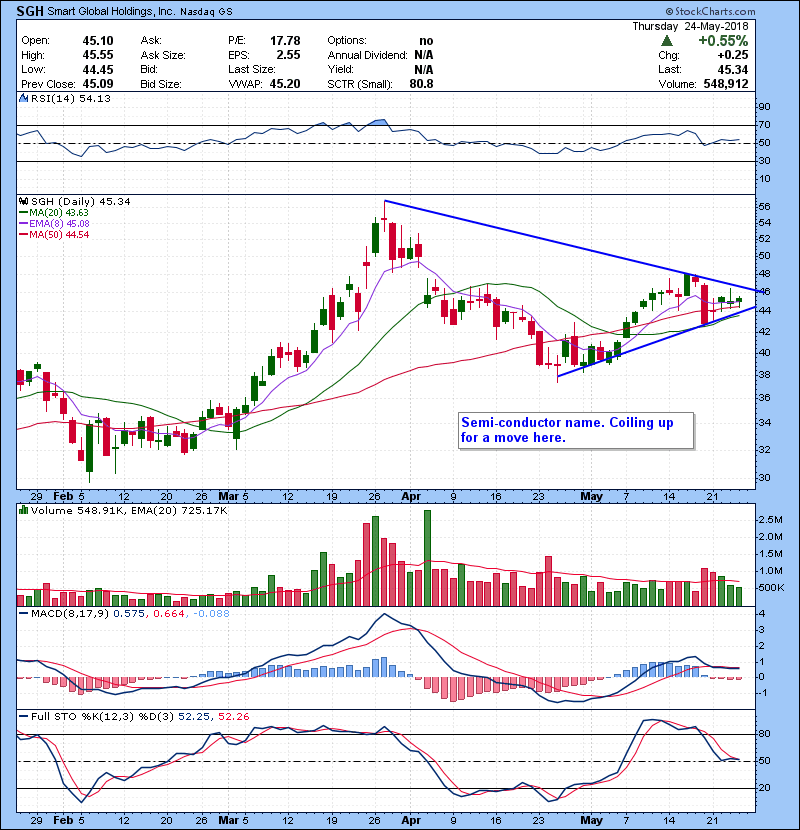Click the Semi-conductor name annotation box

[x=576, y=430]
